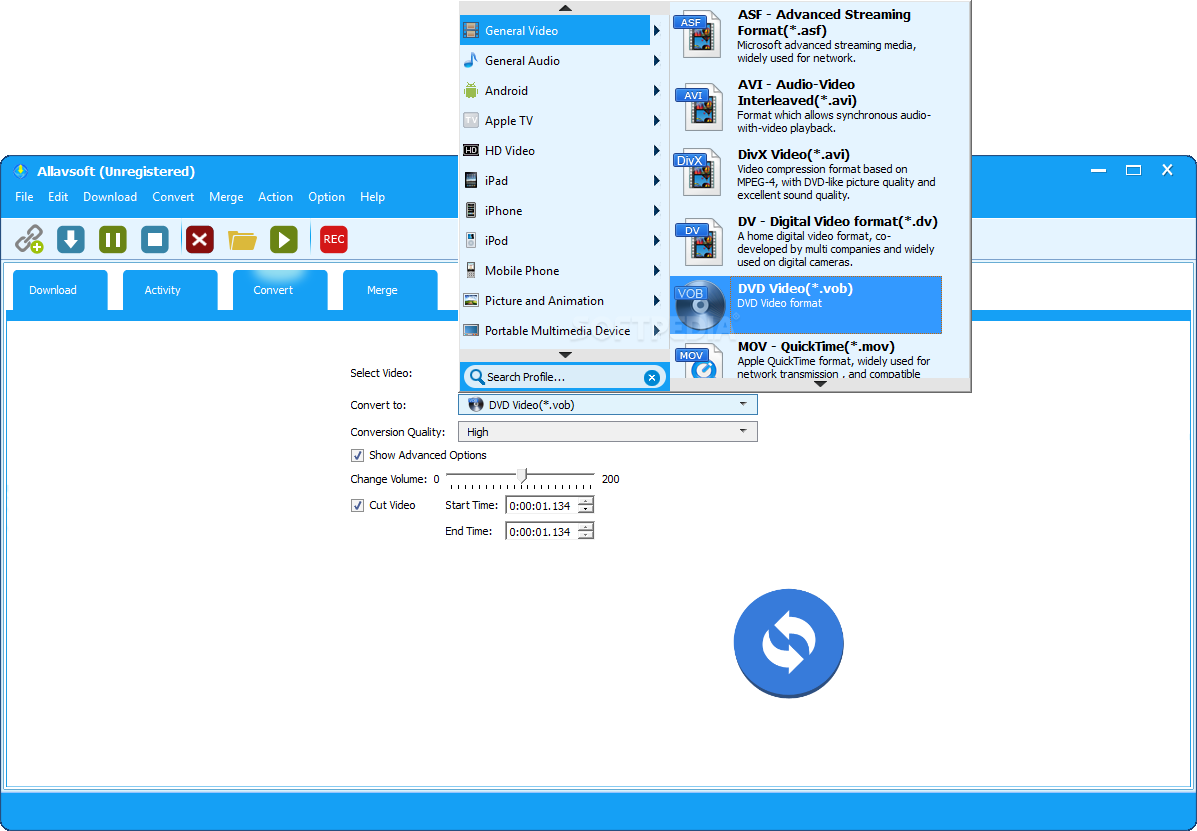Expand the Picture and Animation submenu arrow
The image size is (1197, 831).
[x=657, y=301]
